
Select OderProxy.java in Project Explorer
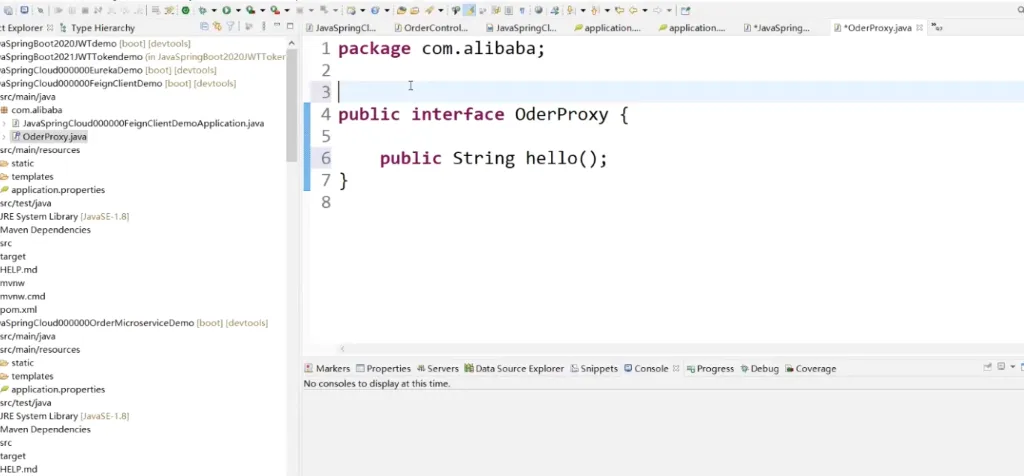click(x=49, y=136)
